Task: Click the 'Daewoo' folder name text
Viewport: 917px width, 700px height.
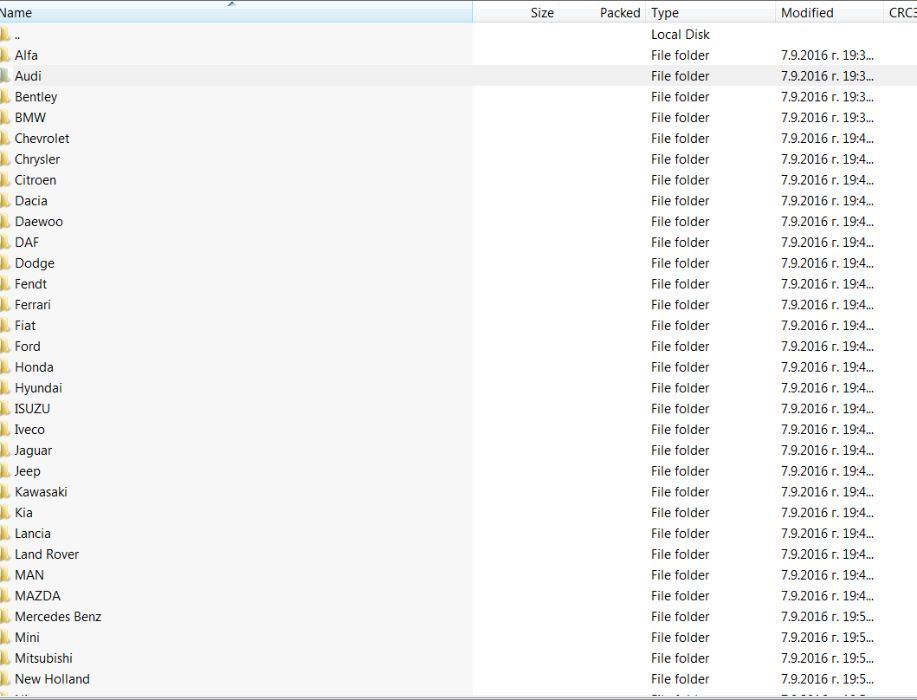Action: point(39,222)
